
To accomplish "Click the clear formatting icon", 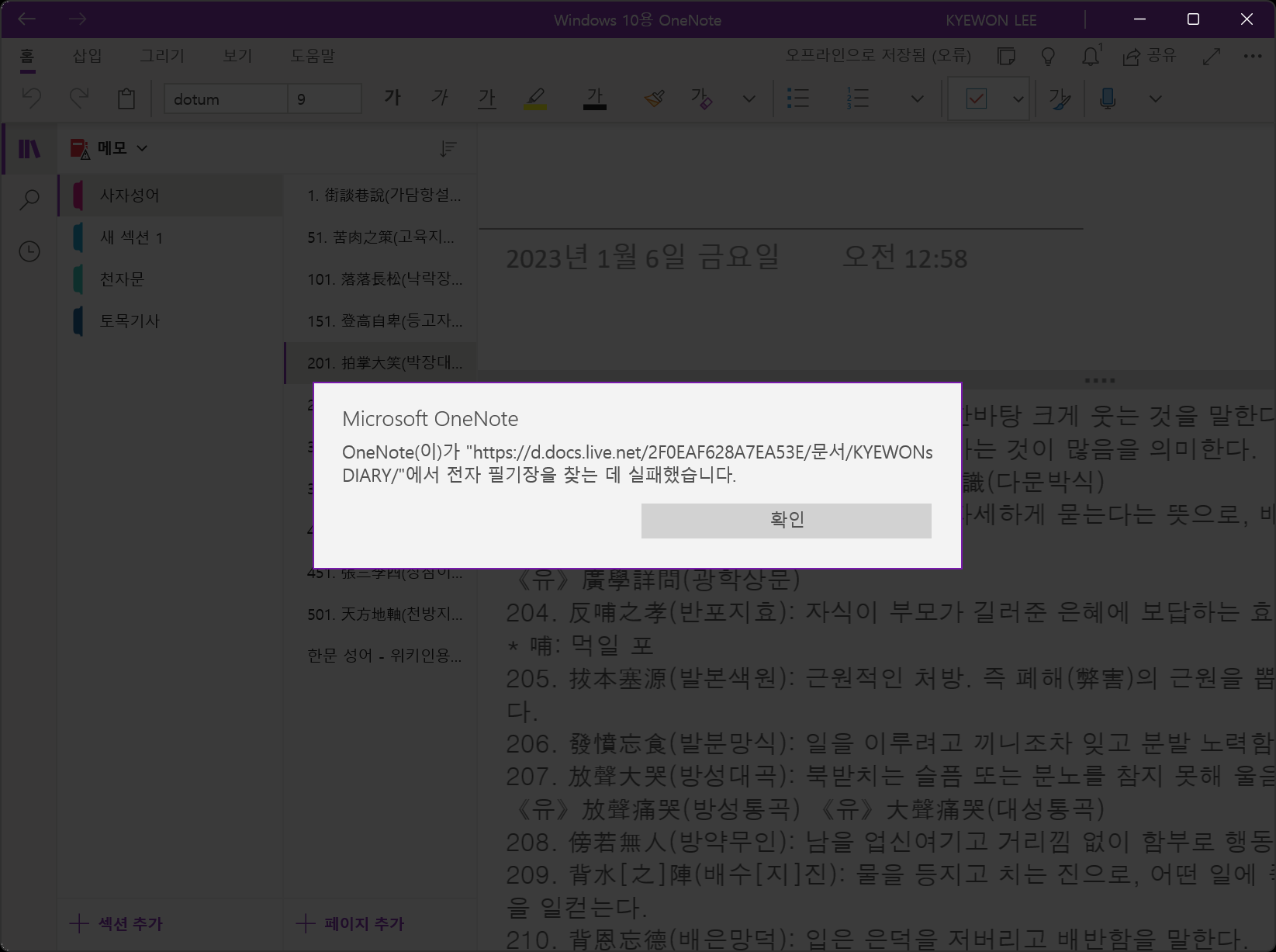I will point(701,98).
